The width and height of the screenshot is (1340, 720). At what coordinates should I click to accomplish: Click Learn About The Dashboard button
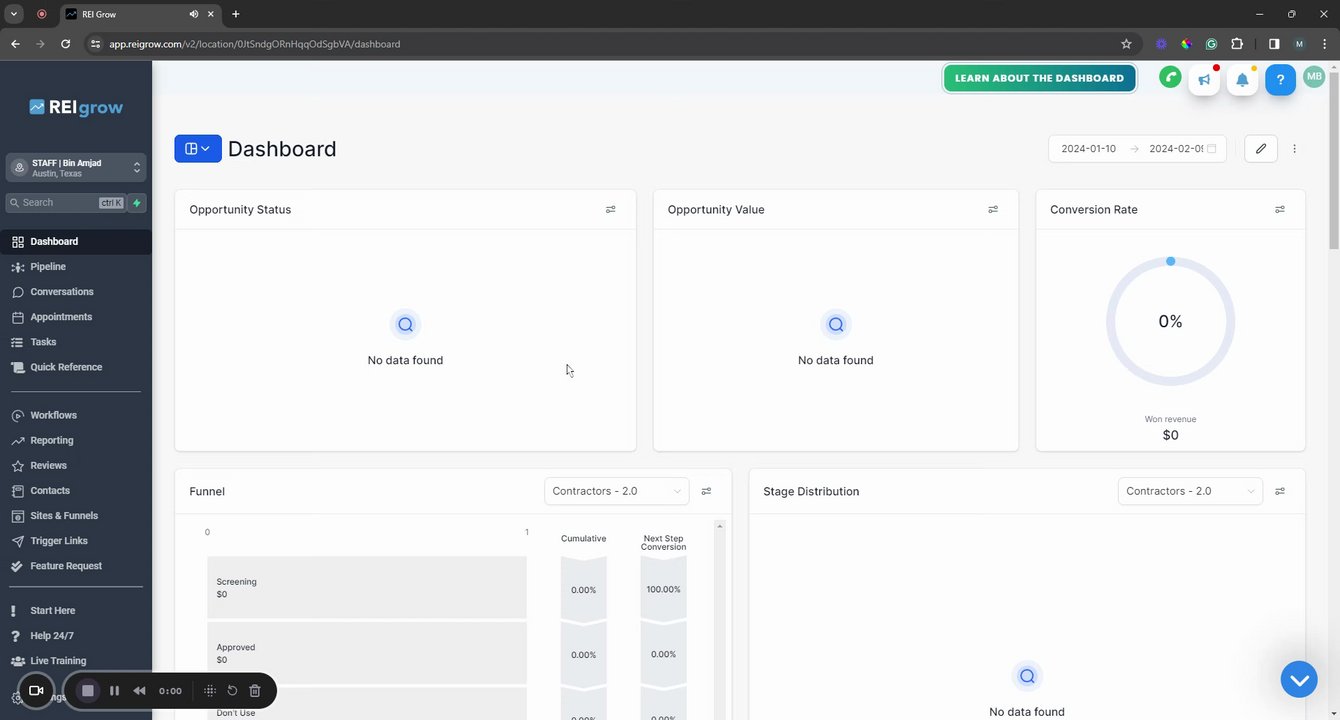1040,78
